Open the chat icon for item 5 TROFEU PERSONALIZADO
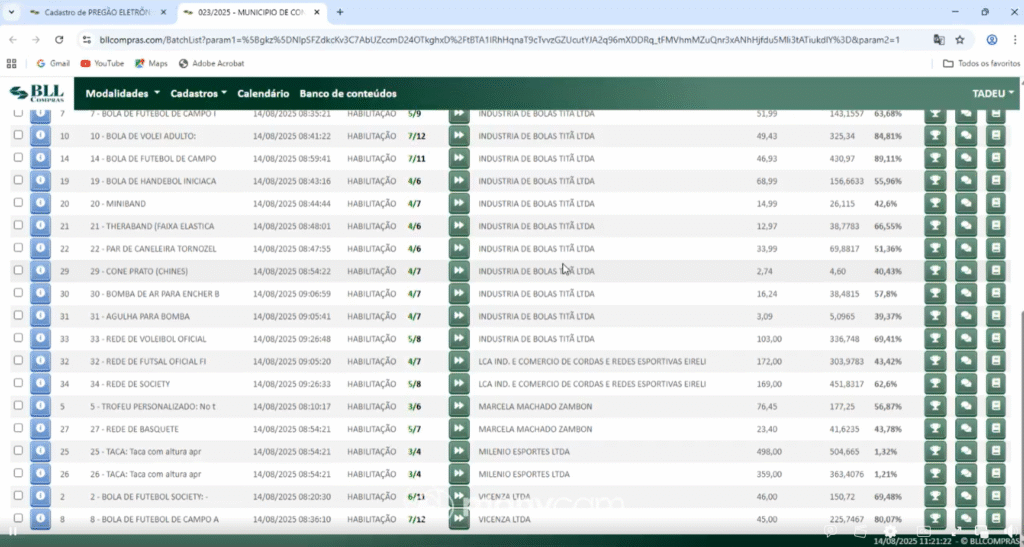The image size is (1024, 547). coord(966,407)
